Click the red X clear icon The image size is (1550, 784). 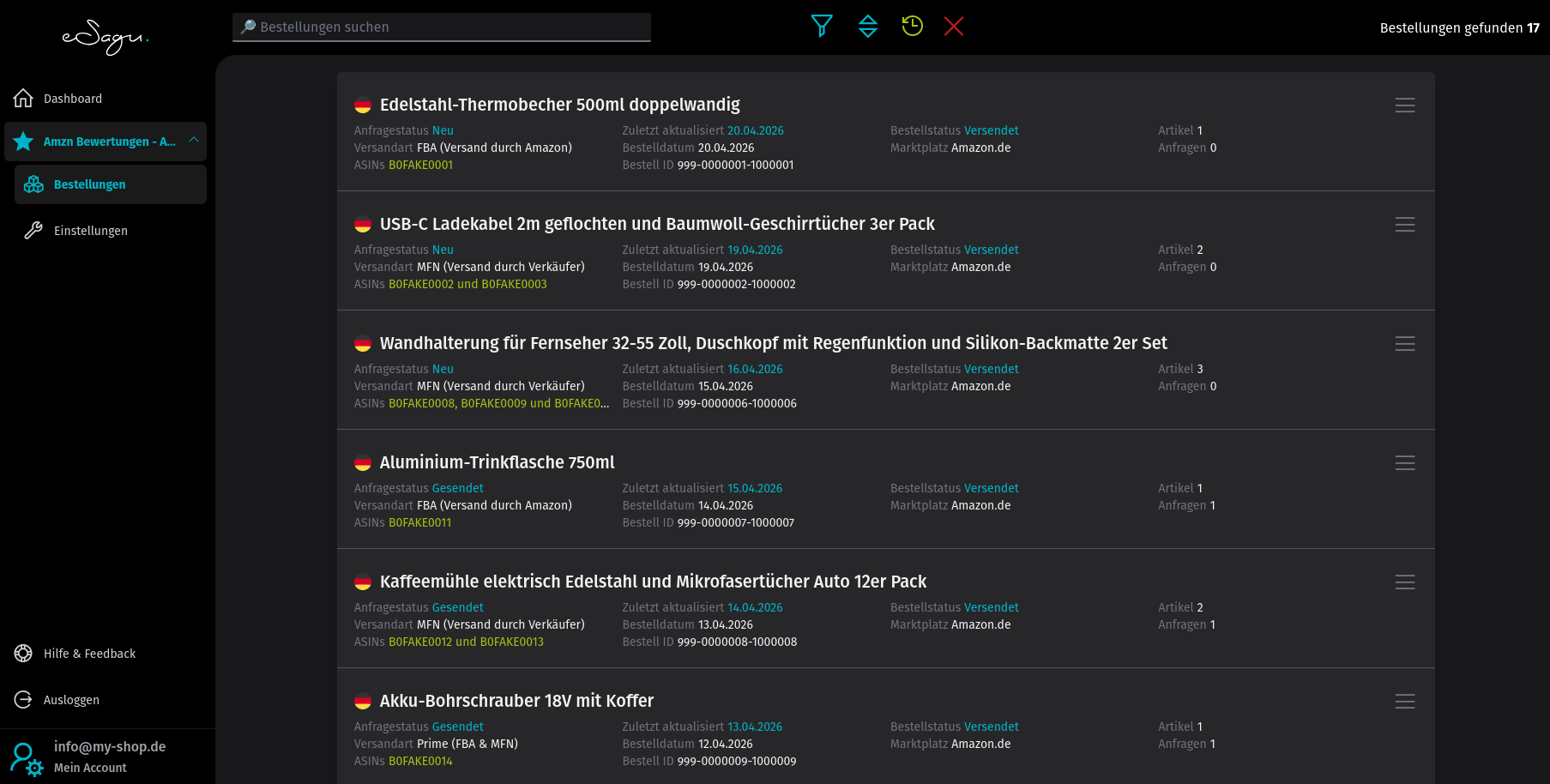(953, 27)
